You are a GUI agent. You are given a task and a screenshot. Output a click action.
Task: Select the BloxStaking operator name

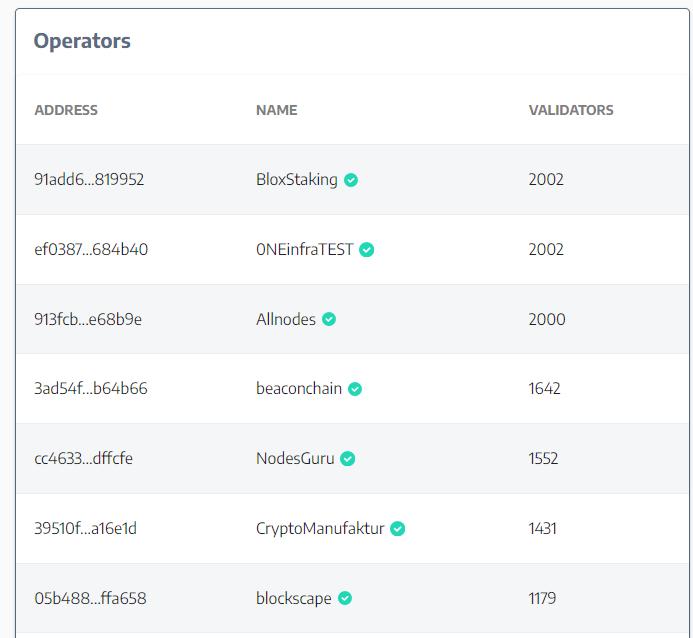pos(296,180)
